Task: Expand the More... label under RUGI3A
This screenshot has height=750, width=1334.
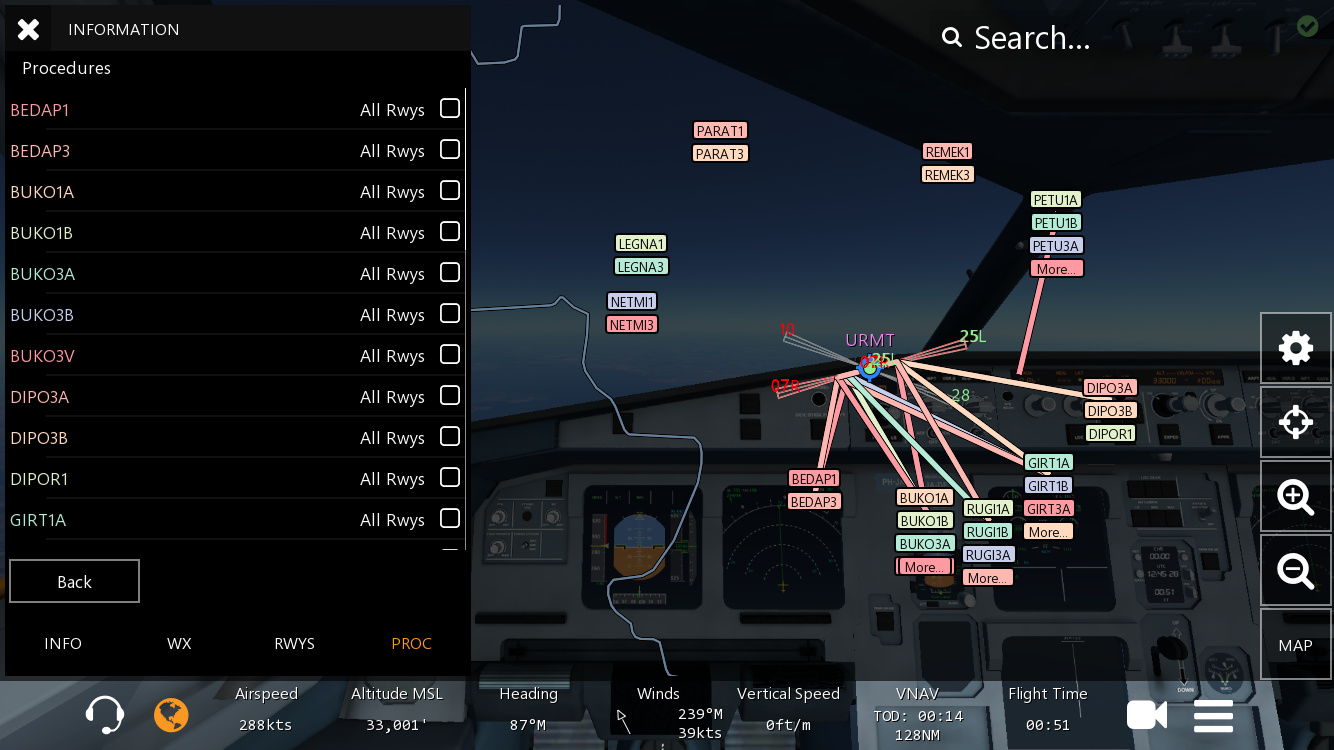Action: [x=988, y=578]
